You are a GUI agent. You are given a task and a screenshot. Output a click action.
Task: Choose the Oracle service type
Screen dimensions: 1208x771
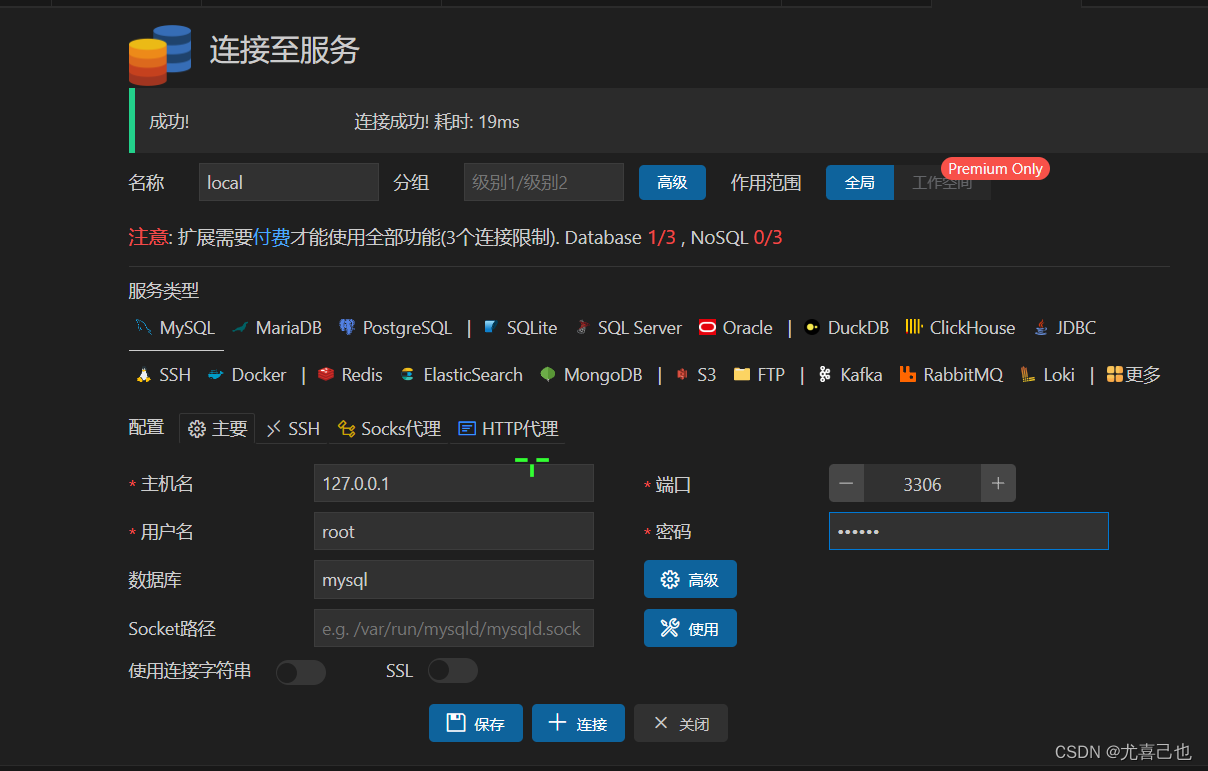coord(736,328)
